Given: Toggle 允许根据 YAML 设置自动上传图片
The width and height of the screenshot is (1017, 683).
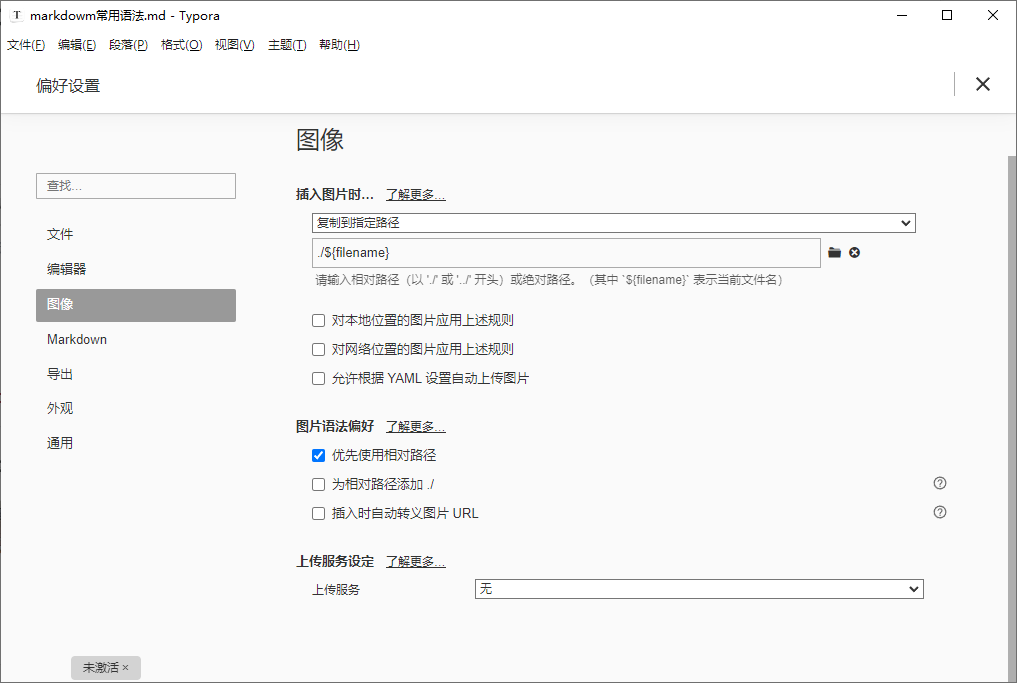Looking at the screenshot, I should coord(318,378).
